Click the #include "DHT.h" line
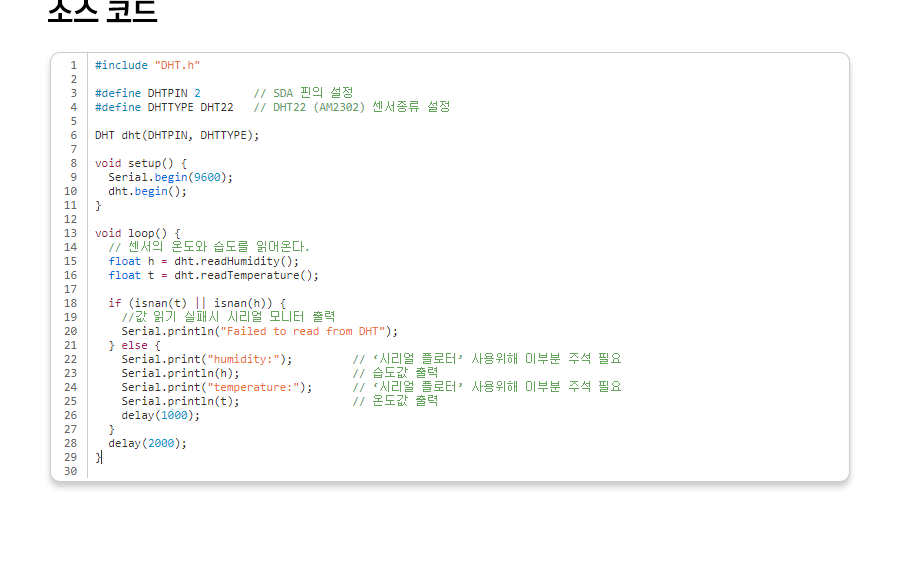Image resolution: width=900 pixels, height=582 pixels. [x=148, y=65]
